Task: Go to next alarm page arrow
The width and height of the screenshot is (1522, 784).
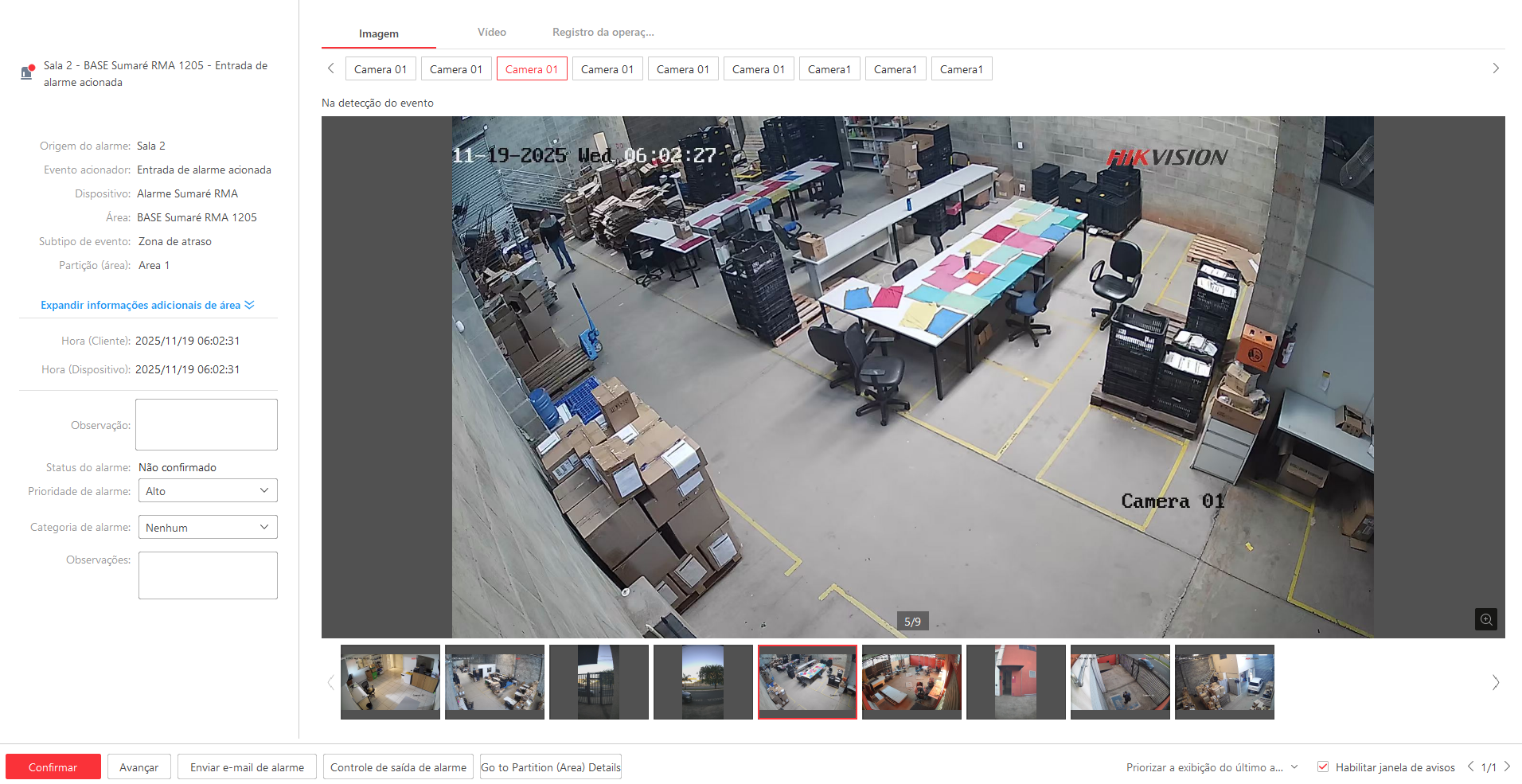Action: pyautogui.click(x=1507, y=766)
